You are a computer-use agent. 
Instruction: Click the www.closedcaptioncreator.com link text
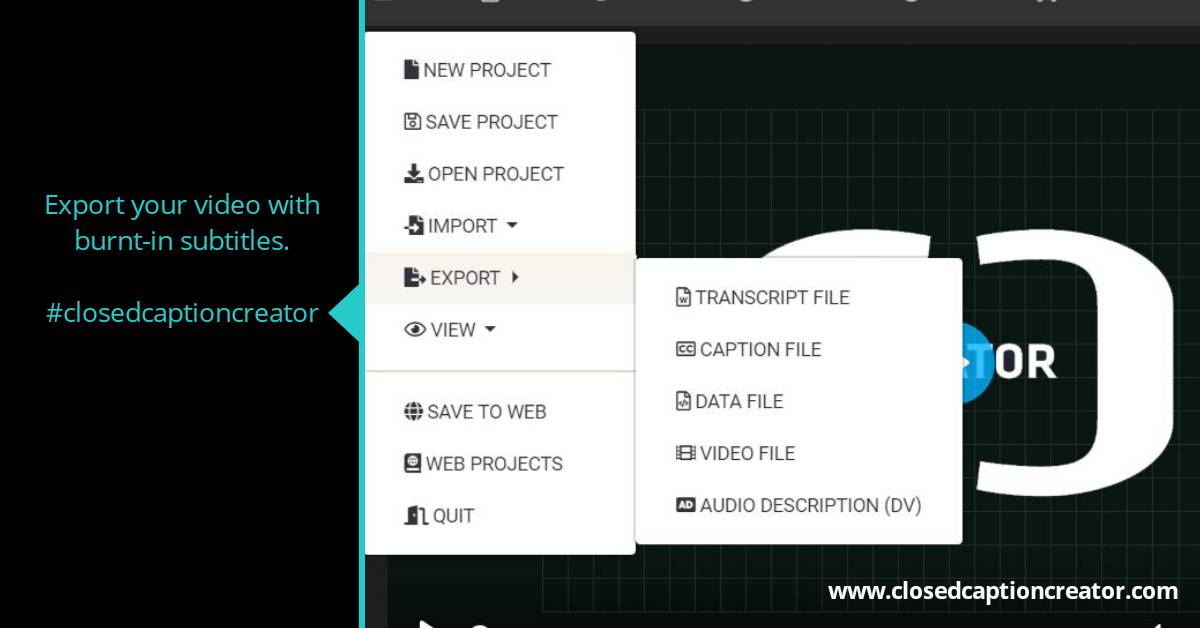pyautogui.click(x=1003, y=592)
